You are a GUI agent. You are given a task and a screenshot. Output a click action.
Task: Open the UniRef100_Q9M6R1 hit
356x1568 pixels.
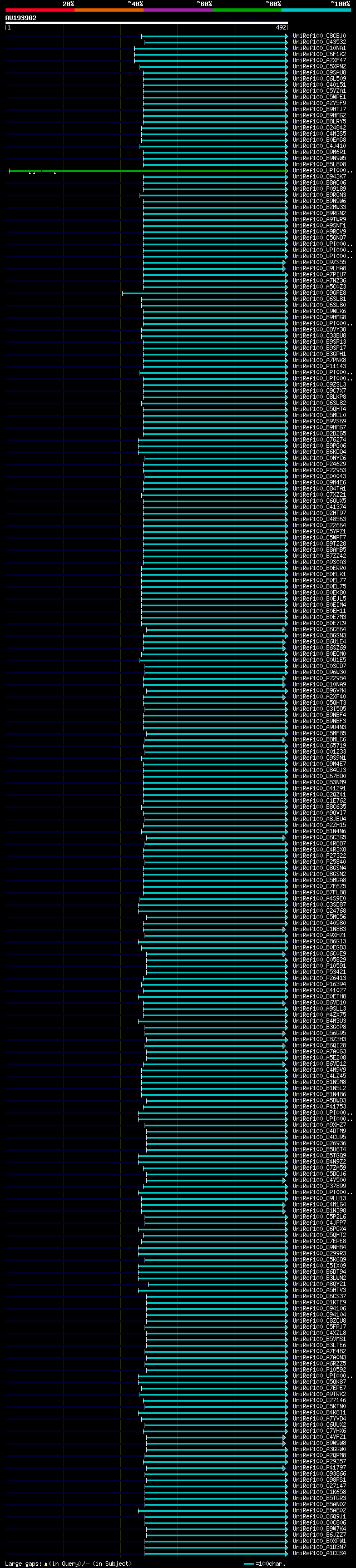coord(319,152)
